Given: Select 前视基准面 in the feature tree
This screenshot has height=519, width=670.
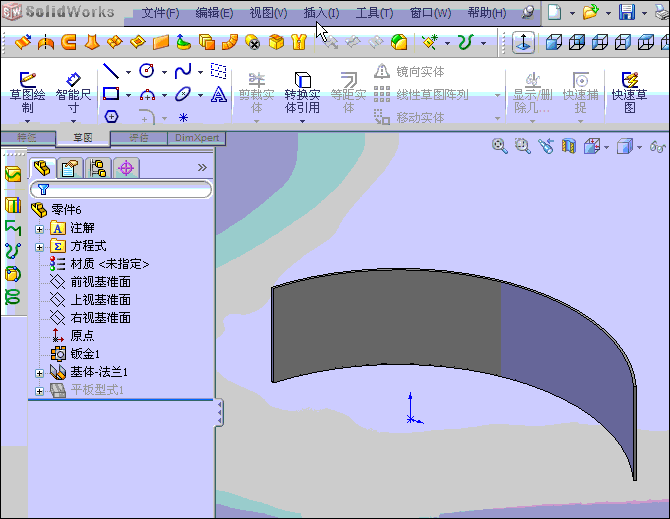Looking at the screenshot, I should coord(90,282).
